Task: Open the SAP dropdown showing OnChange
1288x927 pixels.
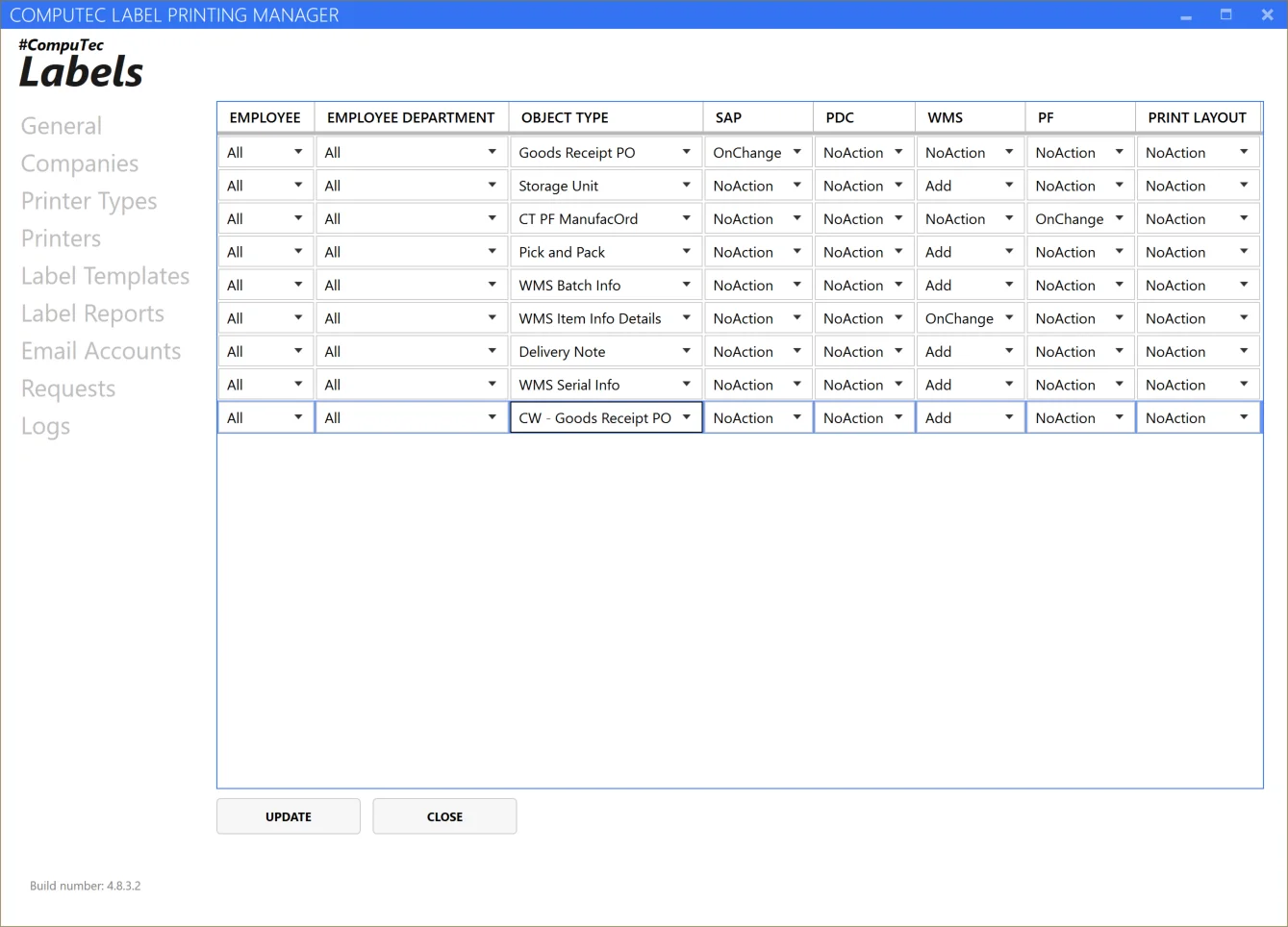Action: (758, 153)
